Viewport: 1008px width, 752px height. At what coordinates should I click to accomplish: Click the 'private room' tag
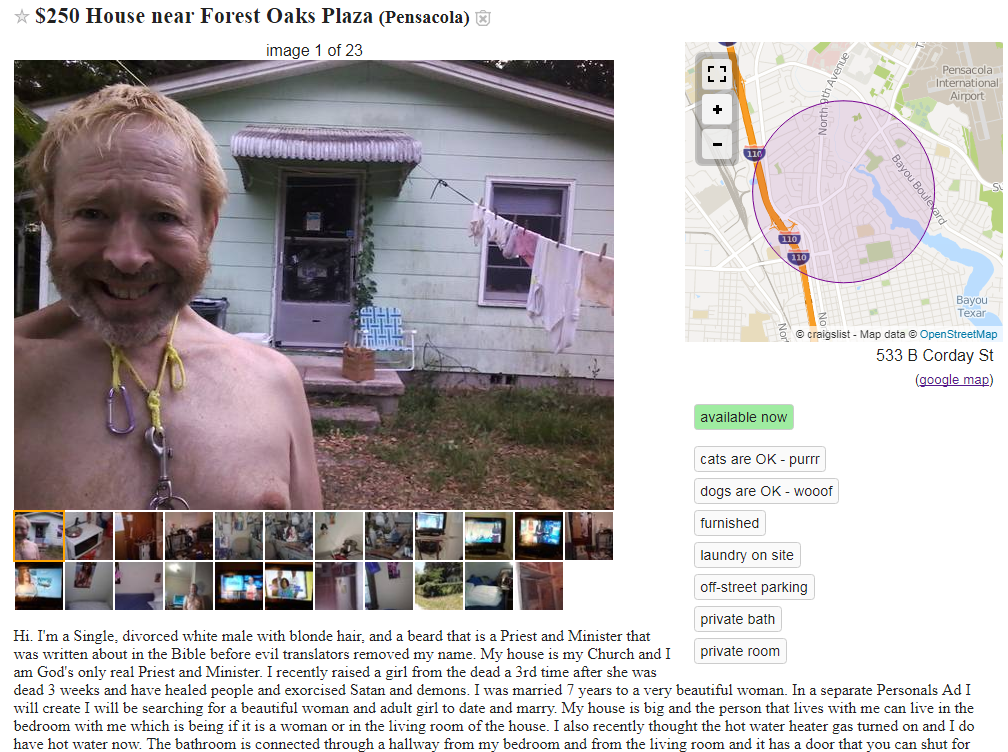pyautogui.click(x=740, y=651)
